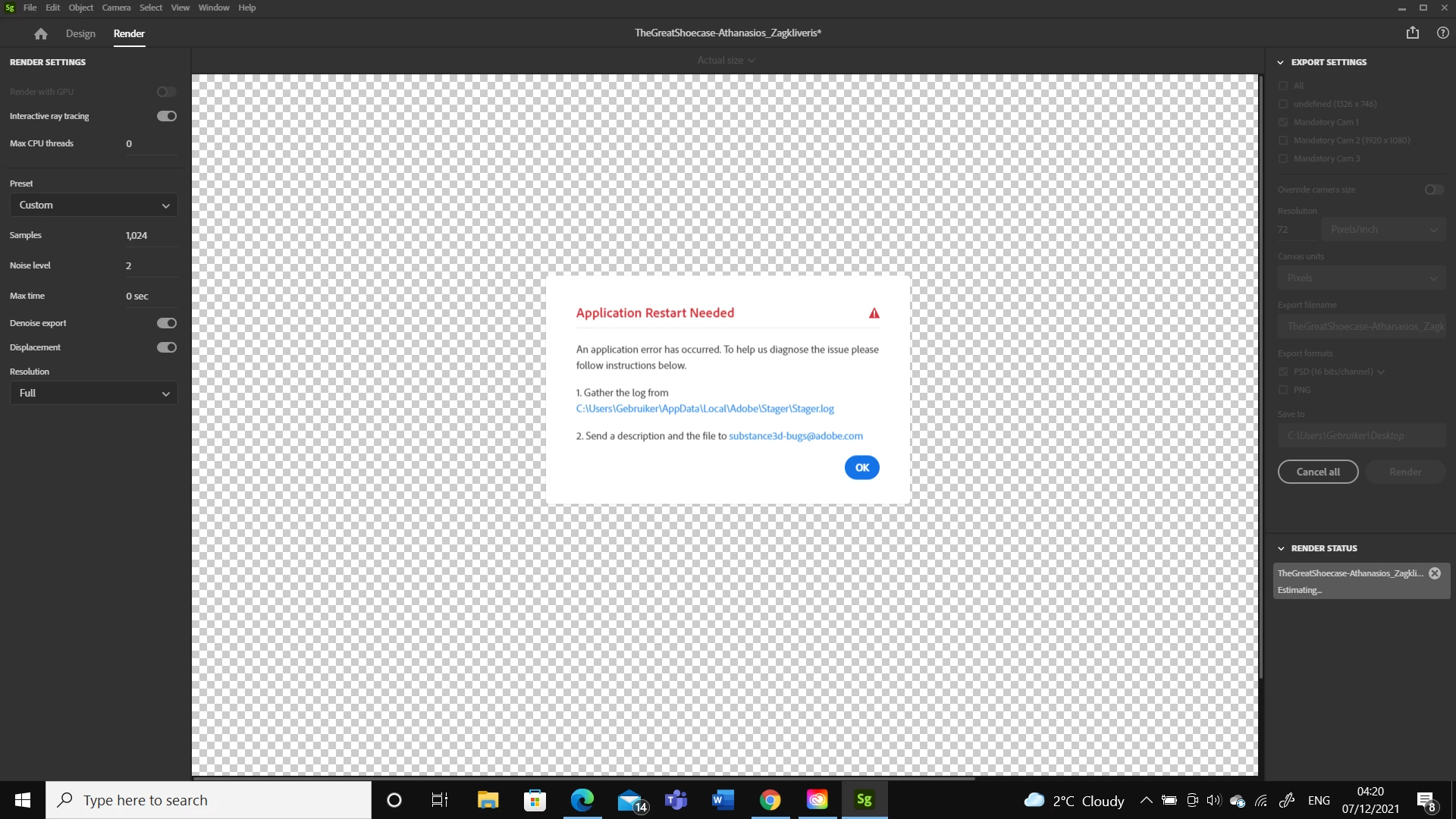Click Substance Stager taskbar icon

point(864,800)
